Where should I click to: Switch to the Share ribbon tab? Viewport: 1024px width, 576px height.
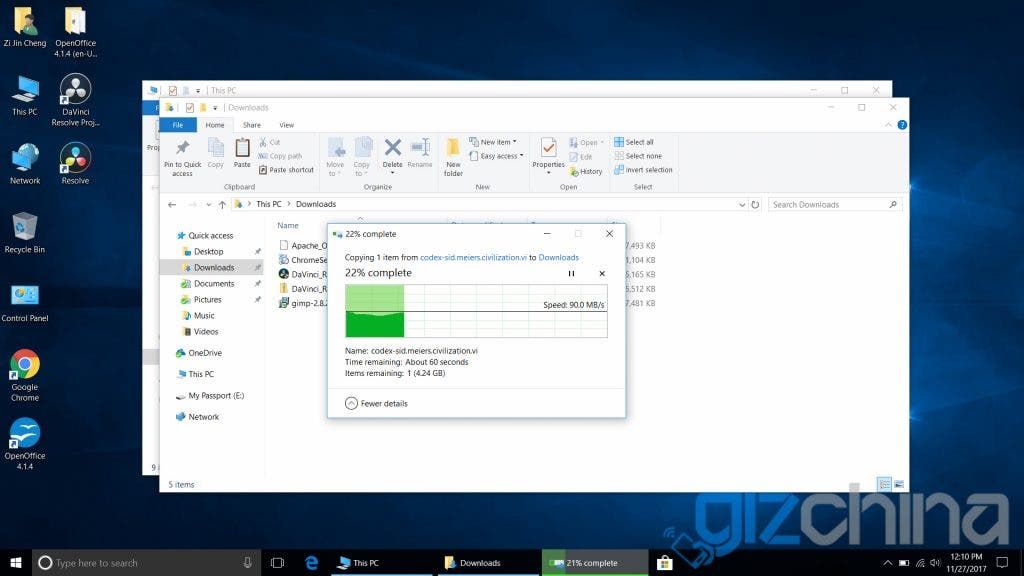251,125
